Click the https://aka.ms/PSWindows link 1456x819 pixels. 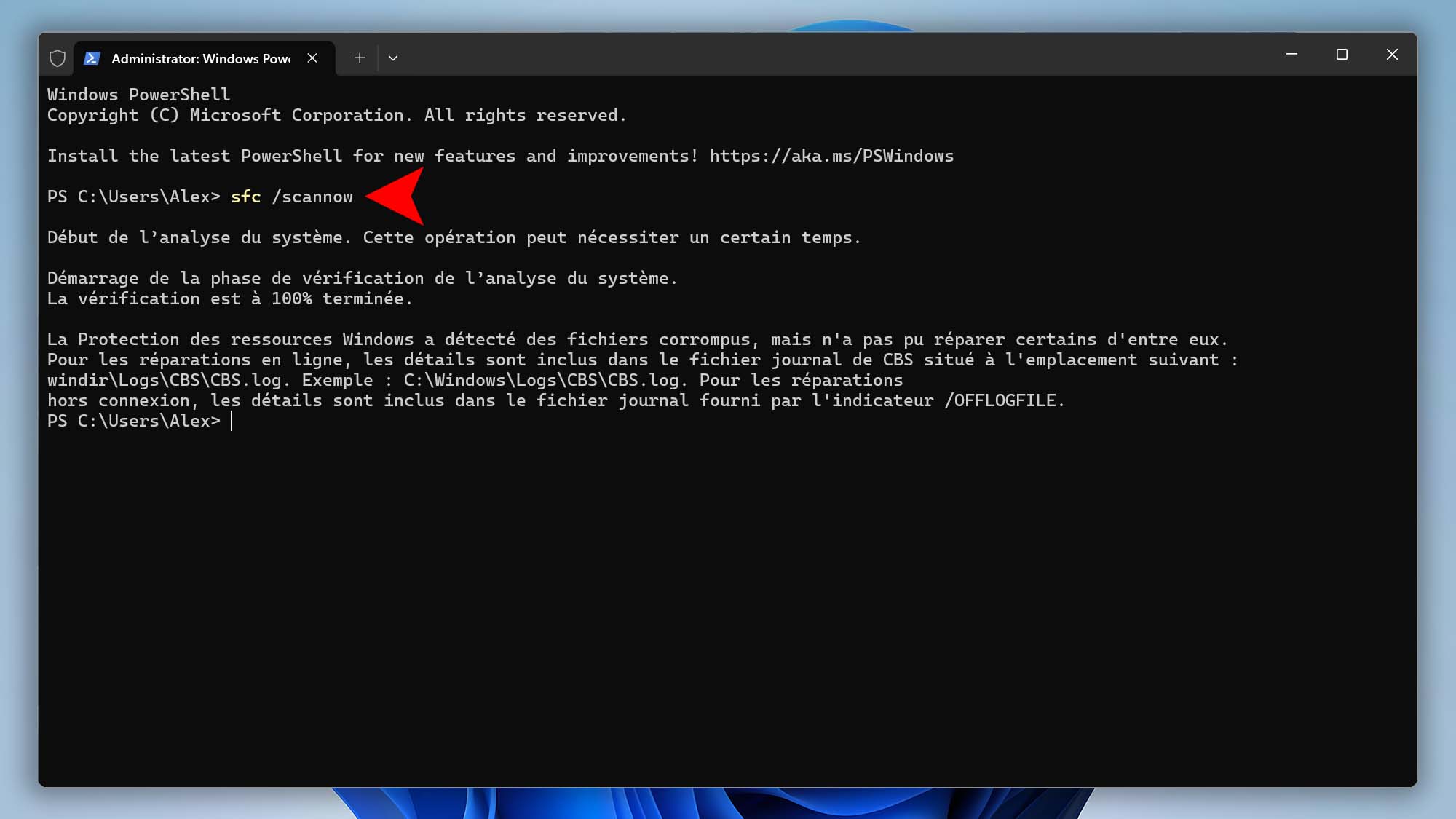click(x=831, y=156)
